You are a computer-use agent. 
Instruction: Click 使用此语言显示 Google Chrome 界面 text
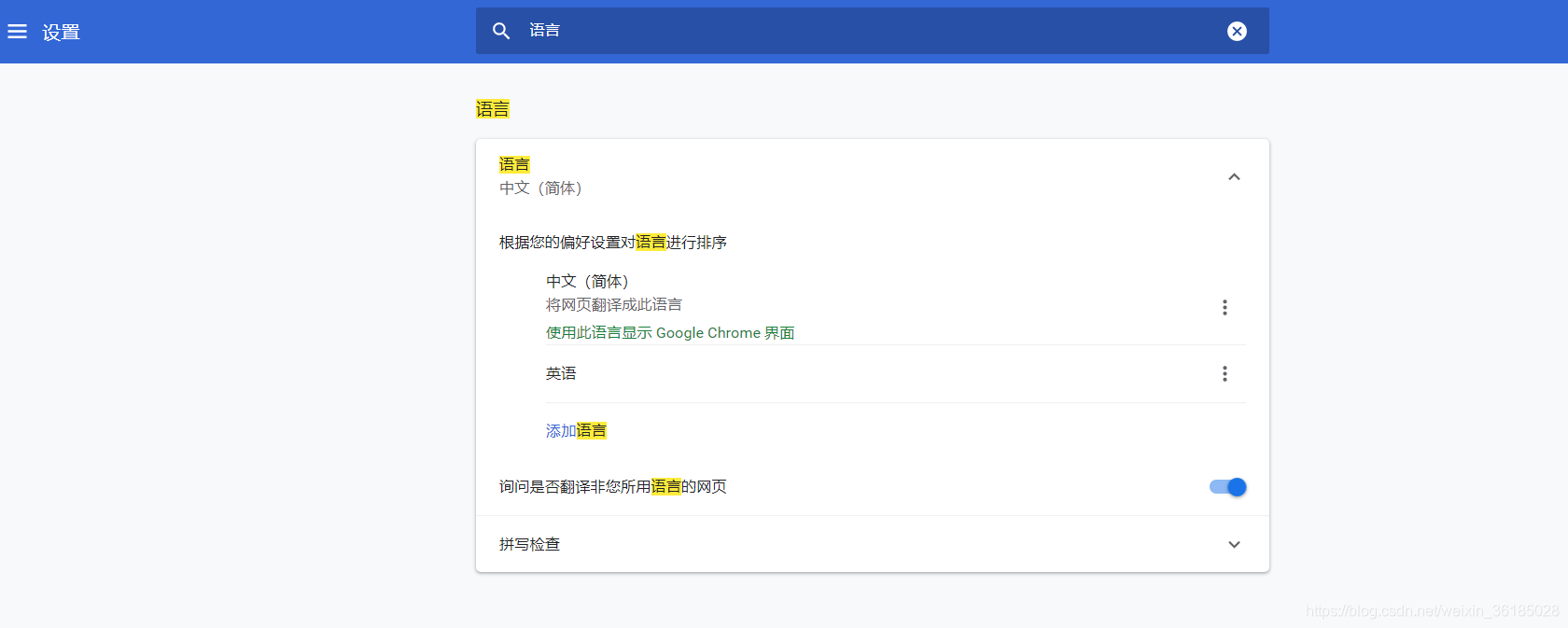point(670,333)
